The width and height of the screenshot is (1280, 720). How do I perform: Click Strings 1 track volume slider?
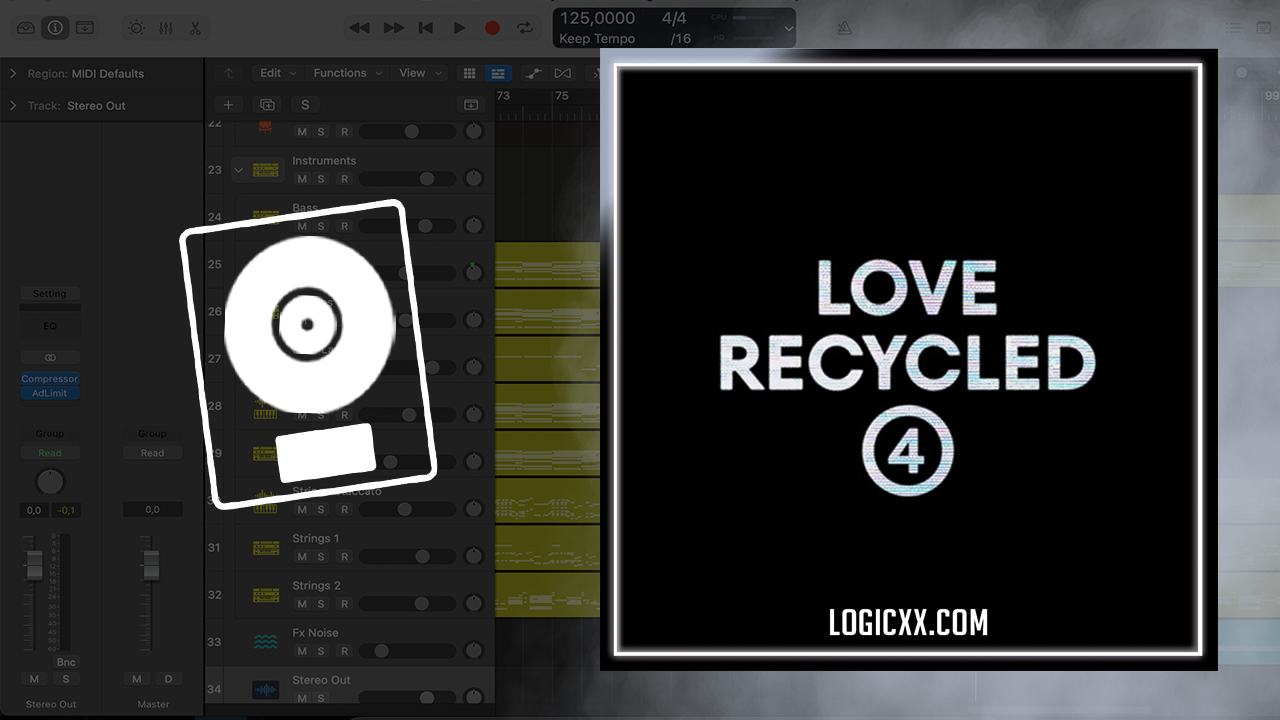405,557
